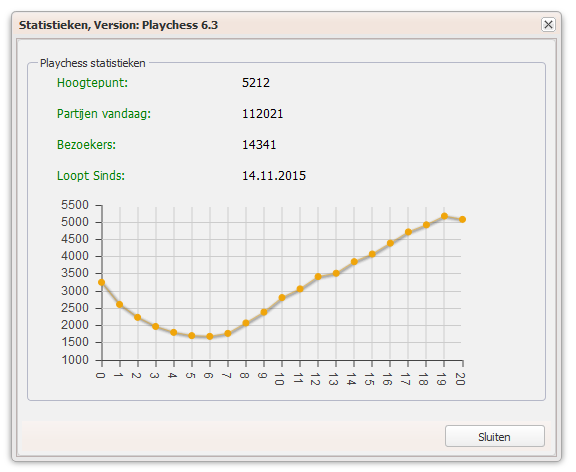Click the y-axis label 1000
Image resolution: width=576 pixels, height=472 pixels.
pos(75,360)
